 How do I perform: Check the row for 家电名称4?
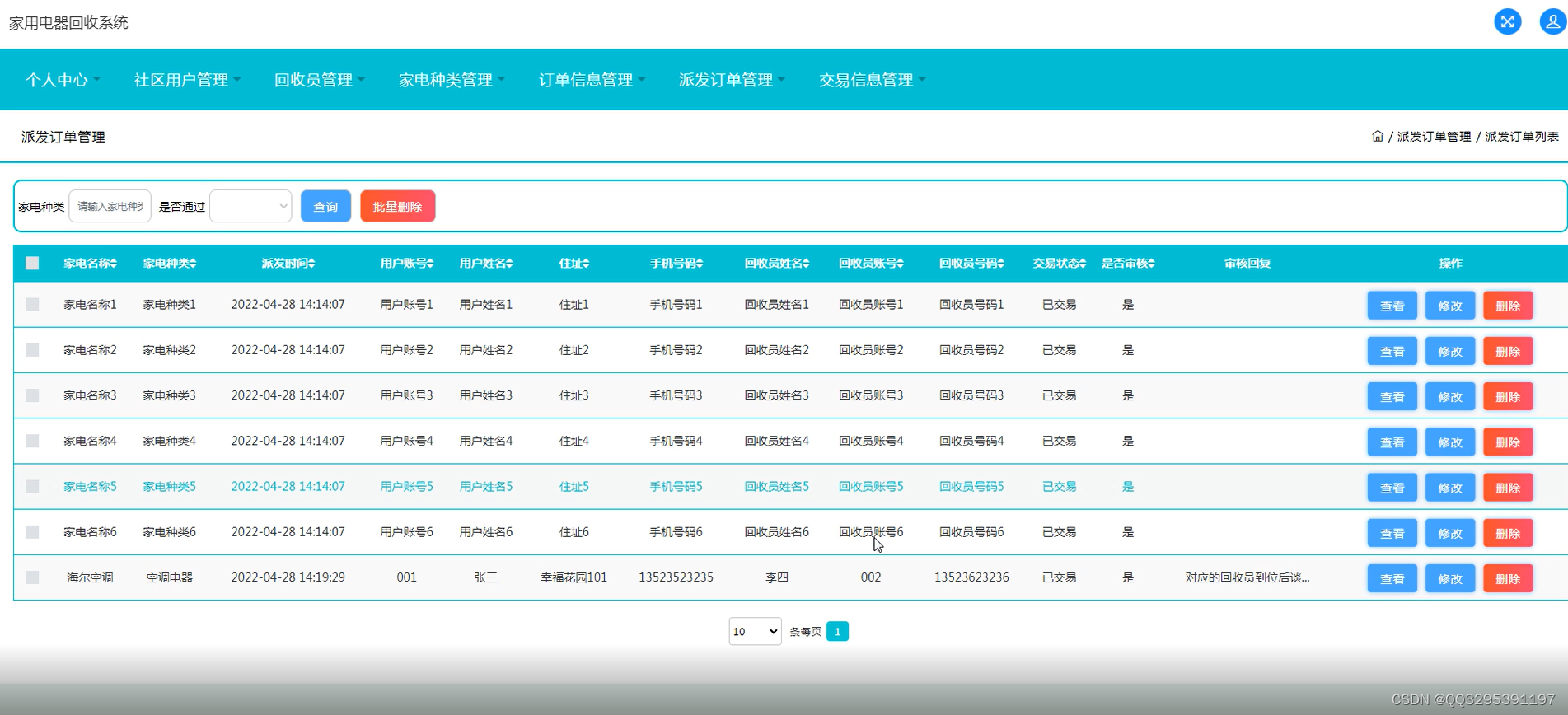[32, 441]
